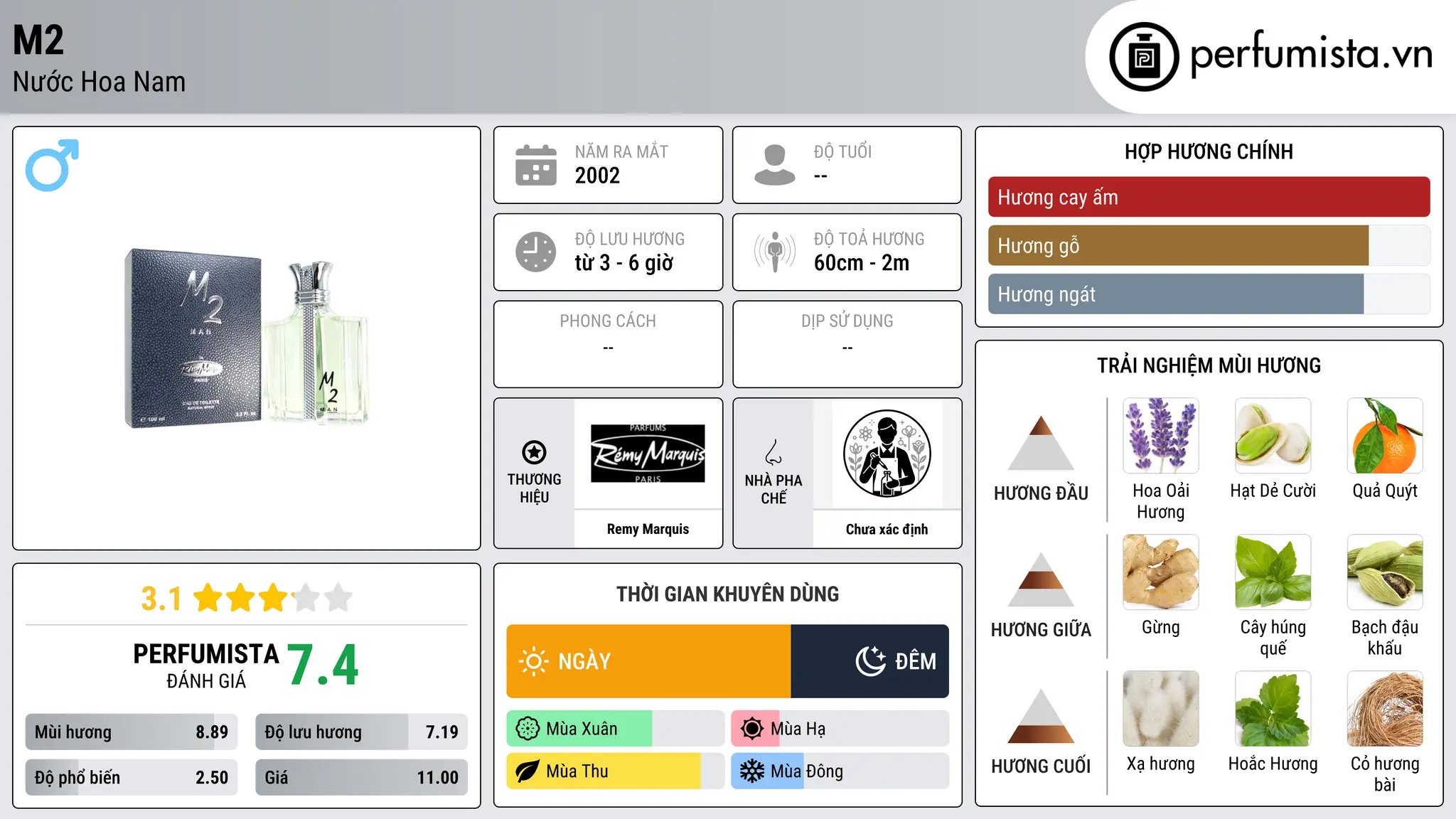Click the sillage icon beside Độ Toả Hương

pyautogui.click(x=775, y=252)
